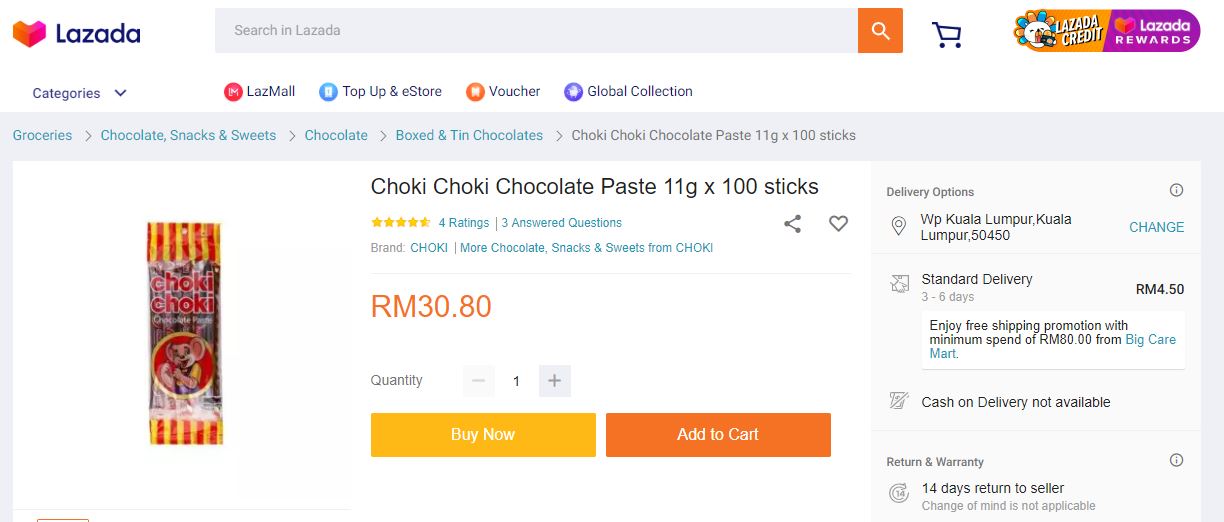This screenshot has width=1224, height=522.
Task: Click the Lazada logo
Action: coord(77,33)
